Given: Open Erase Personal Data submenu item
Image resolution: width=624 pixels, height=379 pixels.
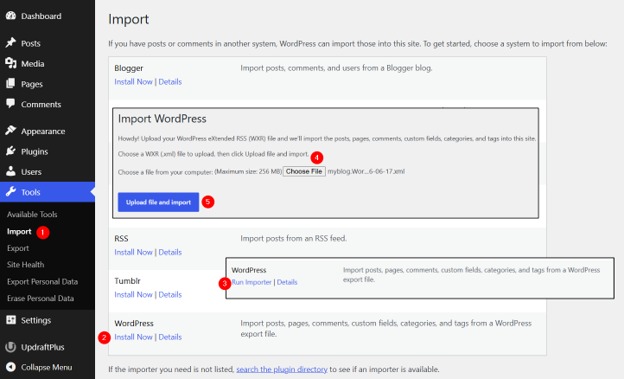Looking at the screenshot, I should 41,299.
